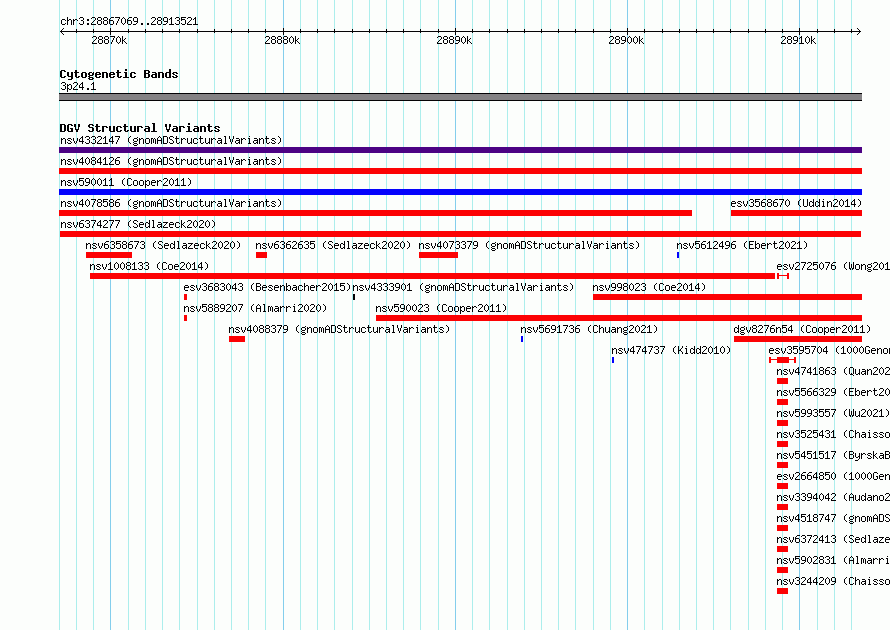The width and height of the screenshot is (890, 630).
Task: Click the esv3568670 (Uddin2014) label
Action: pyautogui.click(x=796, y=203)
